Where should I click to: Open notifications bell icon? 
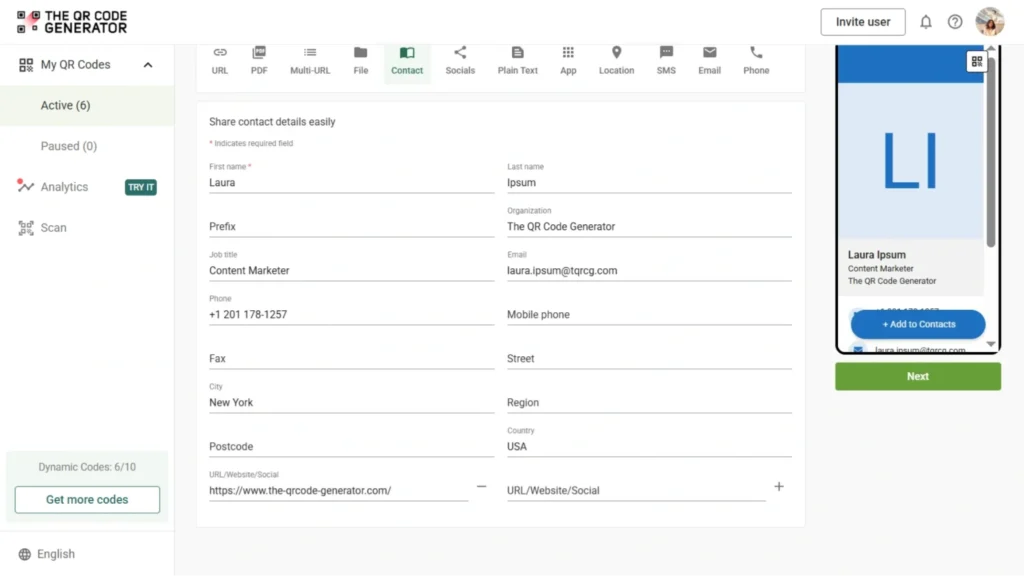(925, 22)
